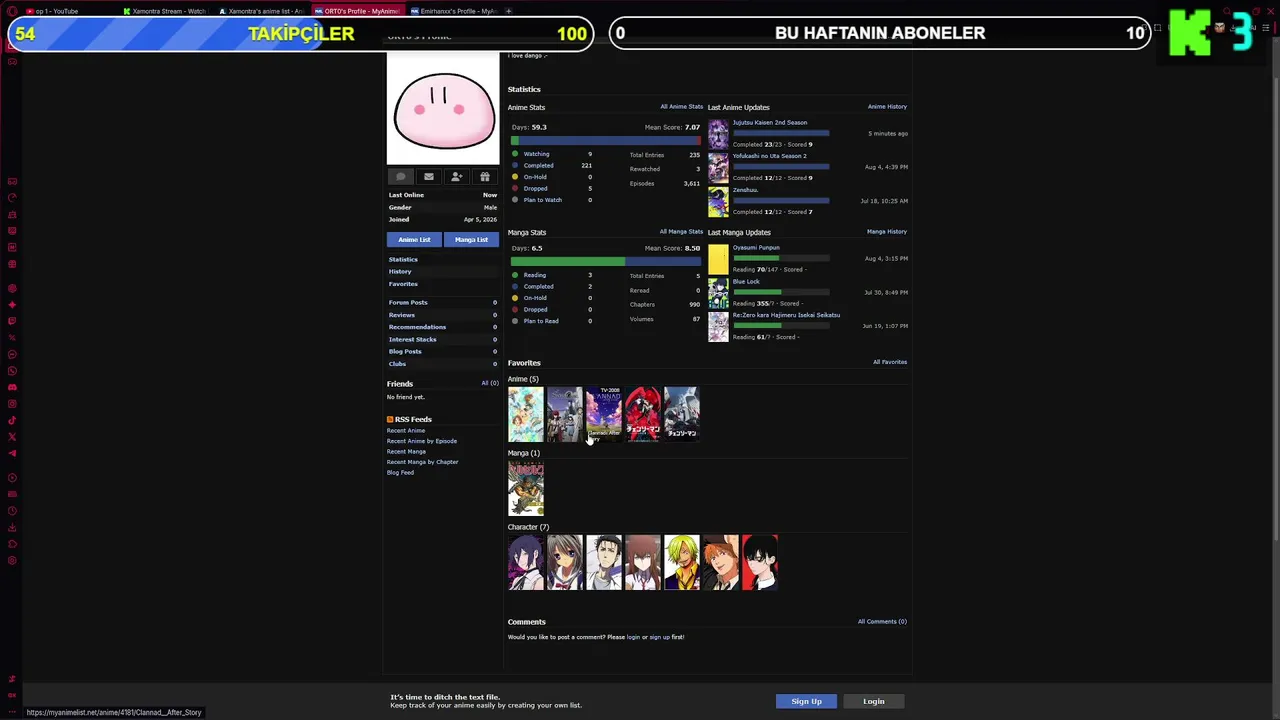The width and height of the screenshot is (1280, 720).
Task: Click the Sign Up button in bottom banner
Action: coord(806,701)
